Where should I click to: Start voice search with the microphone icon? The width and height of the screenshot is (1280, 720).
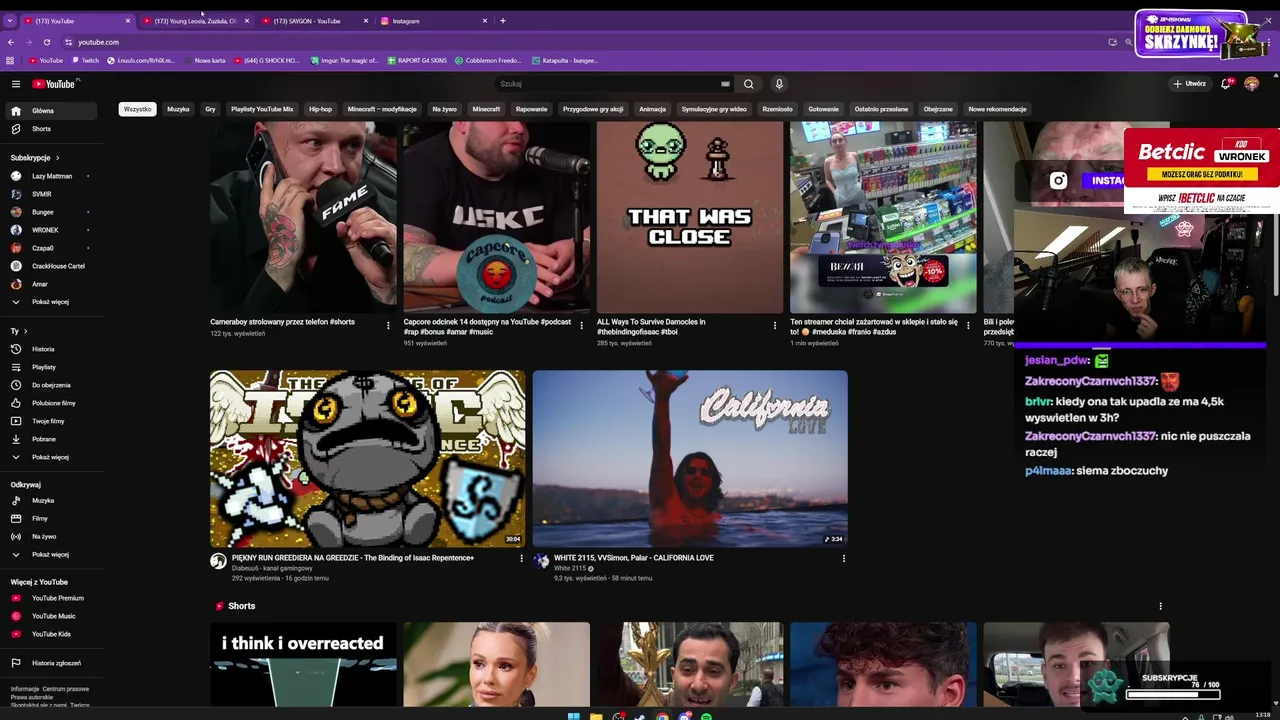[x=779, y=84]
